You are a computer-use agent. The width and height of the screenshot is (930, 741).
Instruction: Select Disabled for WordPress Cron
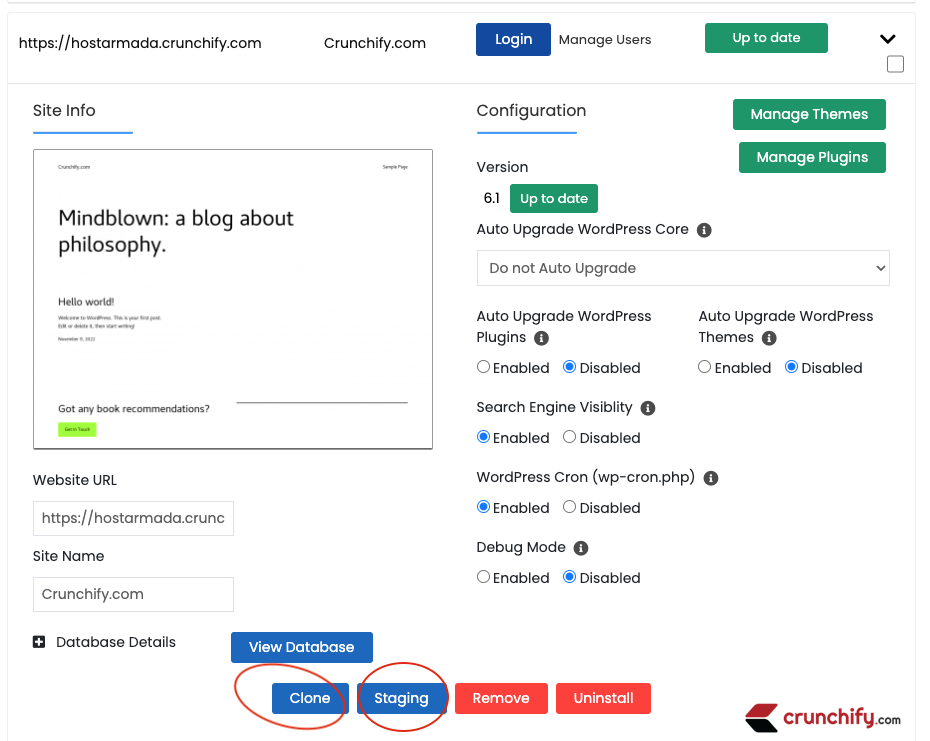(569, 507)
